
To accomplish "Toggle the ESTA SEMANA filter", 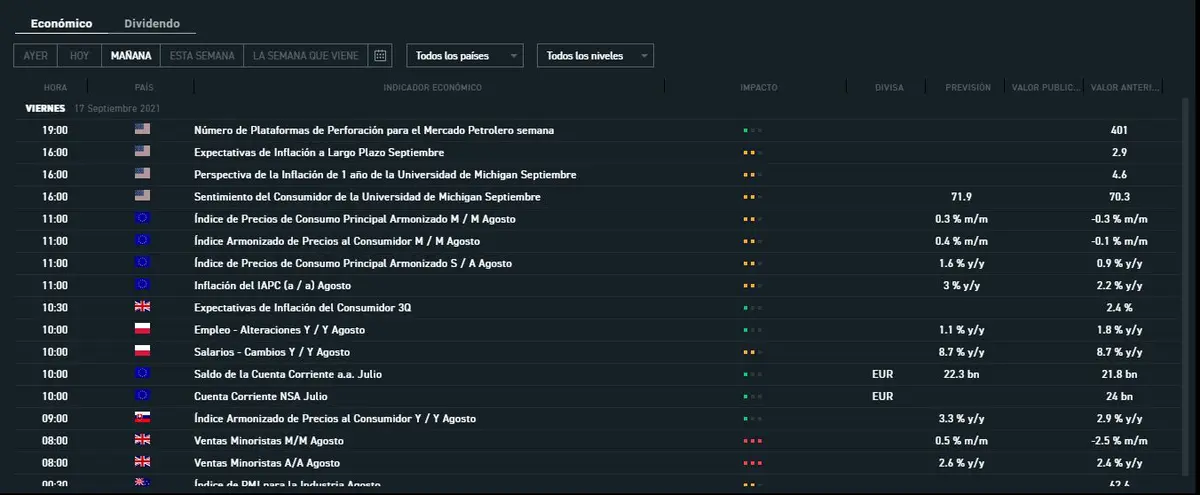I will 202,56.
